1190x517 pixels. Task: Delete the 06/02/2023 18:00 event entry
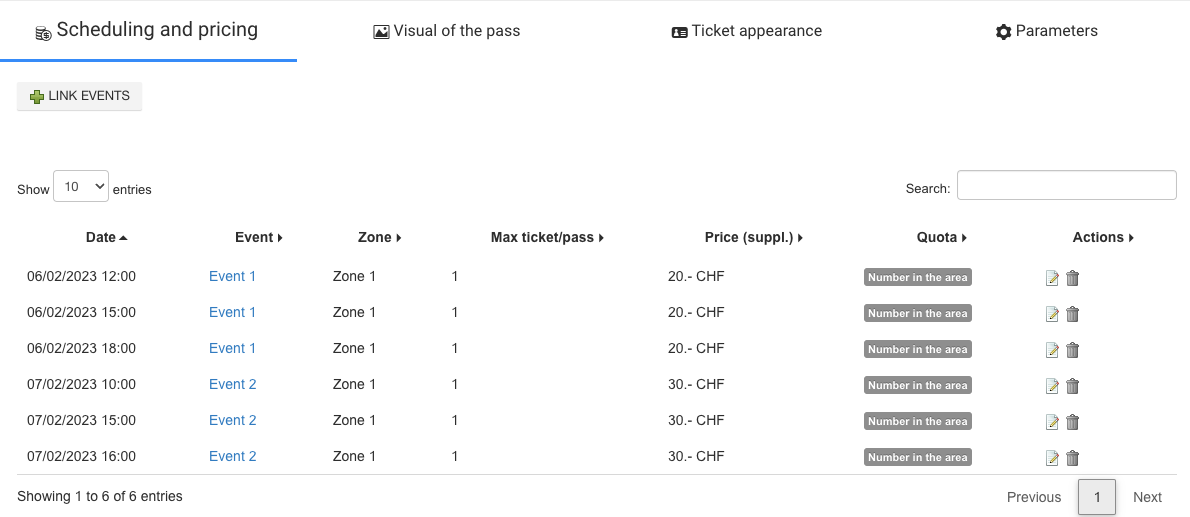tap(1072, 350)
